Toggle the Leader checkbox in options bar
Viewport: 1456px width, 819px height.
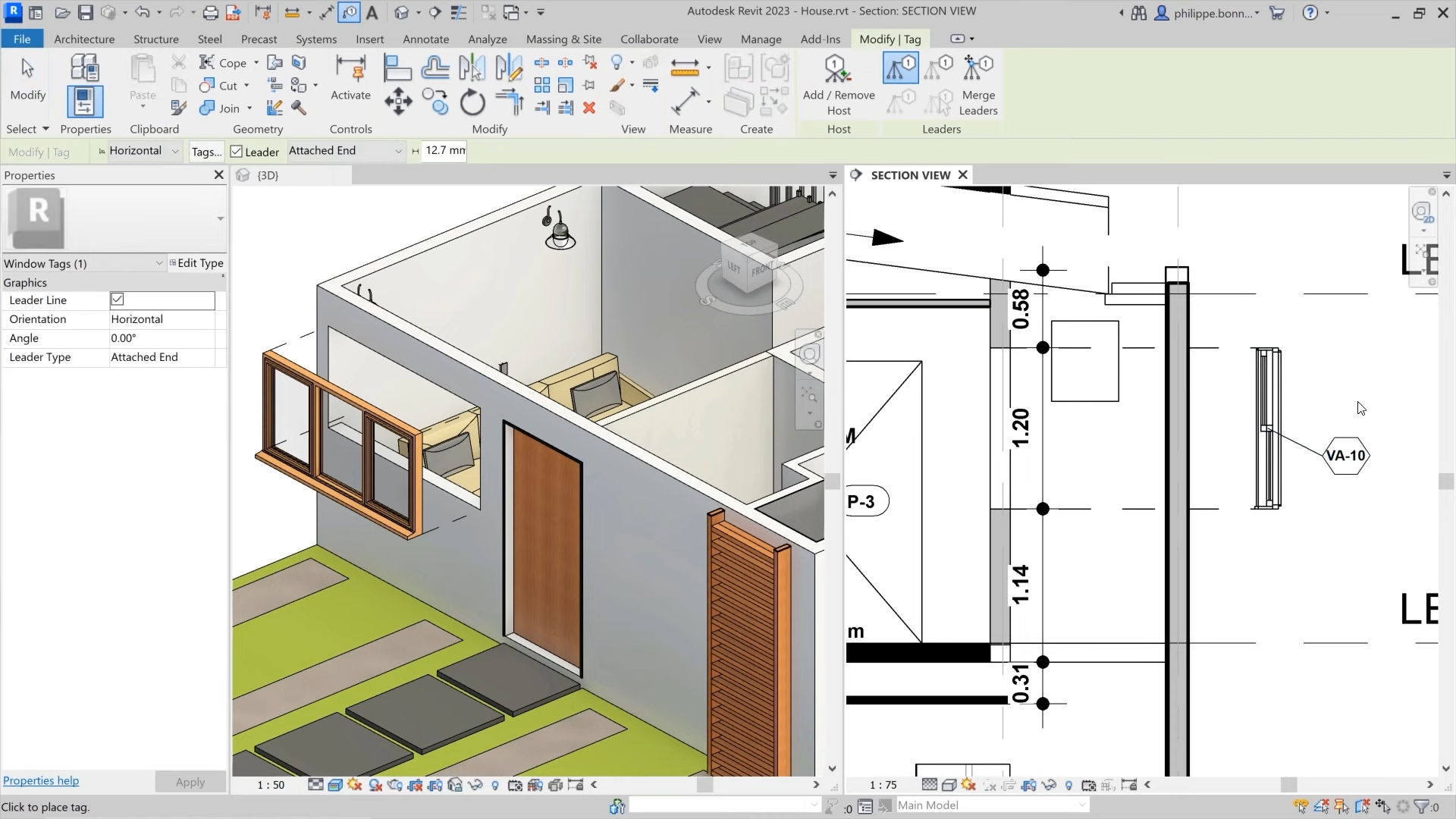pos(237,152)
